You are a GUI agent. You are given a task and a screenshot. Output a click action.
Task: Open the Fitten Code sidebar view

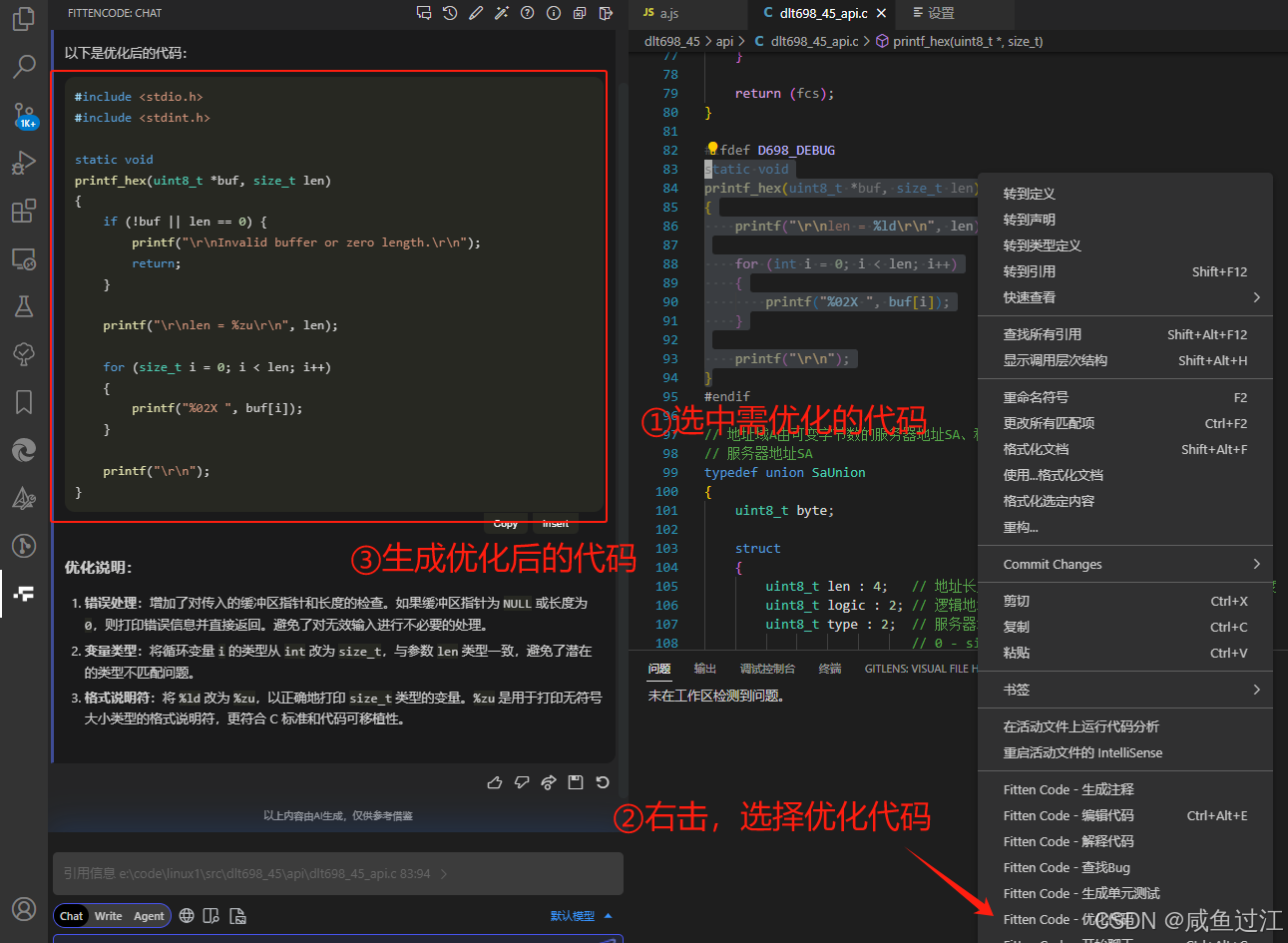(24, 594)
